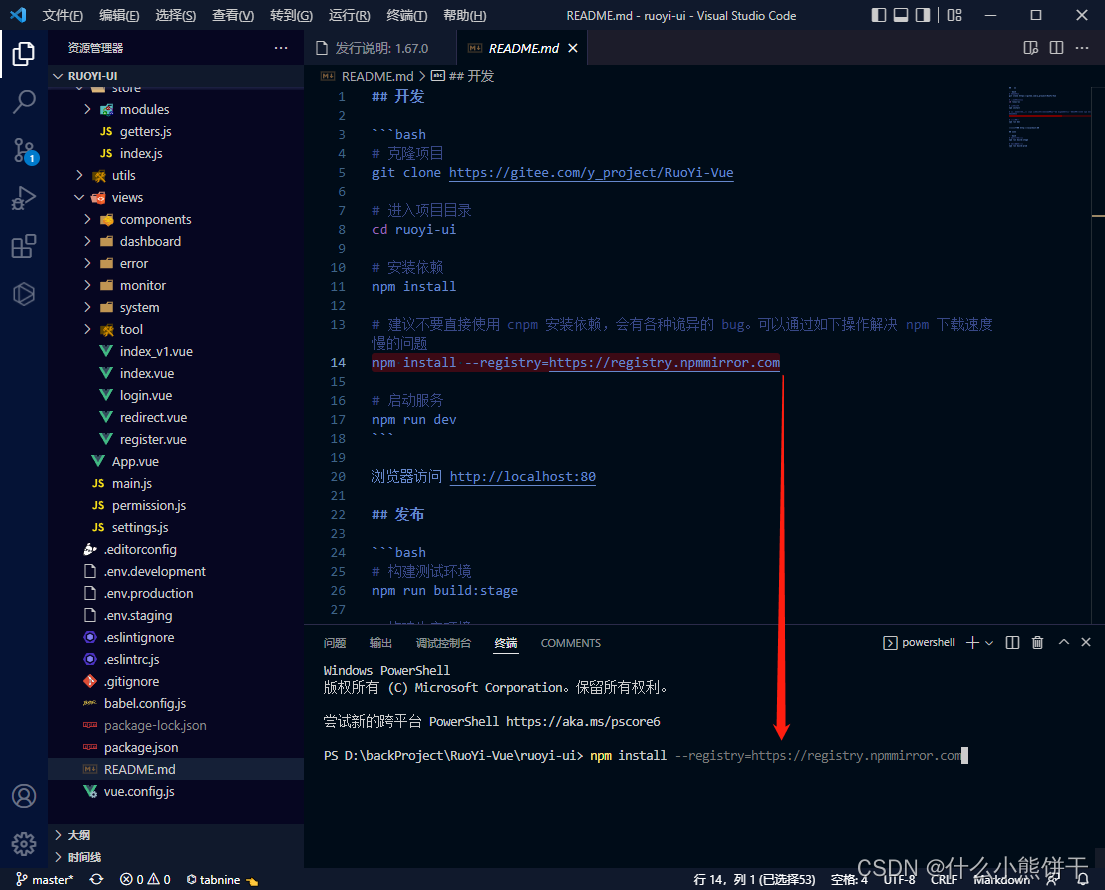This screenshot has height=890, width=1105.
Task: Open the Extensions view
Action: [x=23, y=246]
